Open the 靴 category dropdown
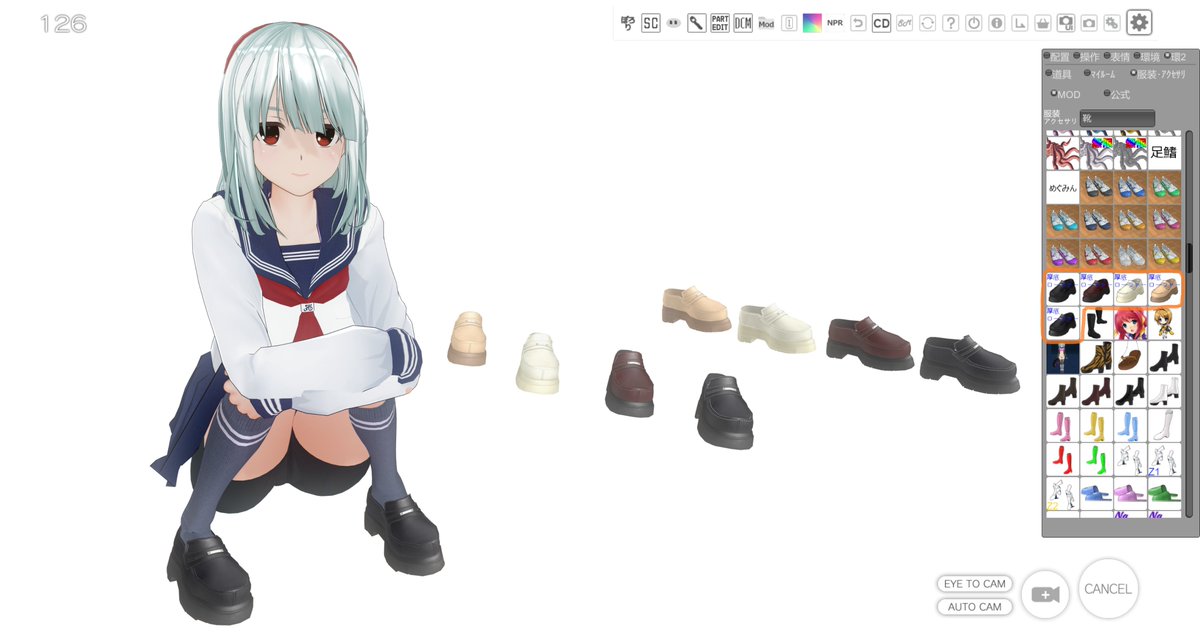The height and width of the screenshot is (639, 1200). point(1117,118)
